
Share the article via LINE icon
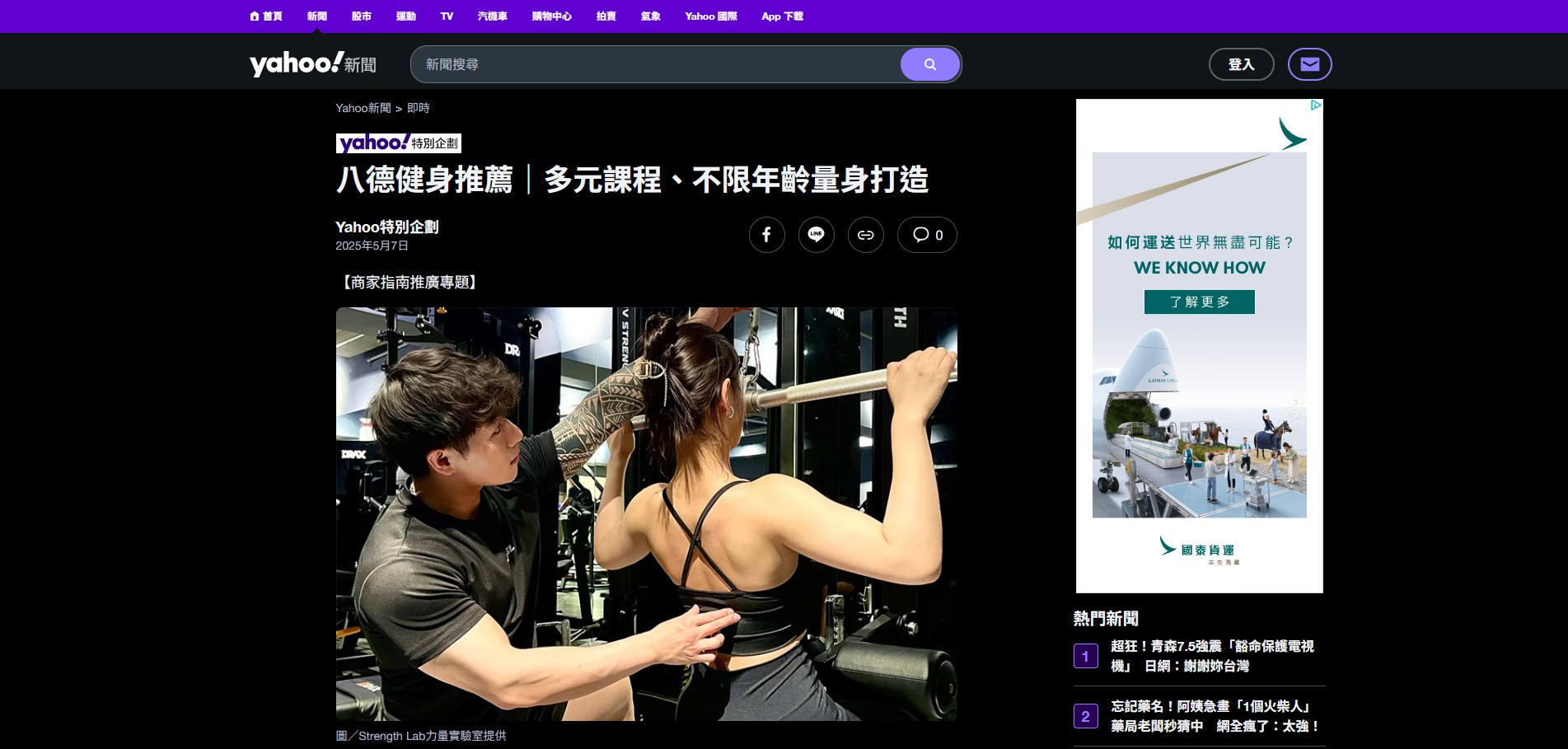point(816,235)
